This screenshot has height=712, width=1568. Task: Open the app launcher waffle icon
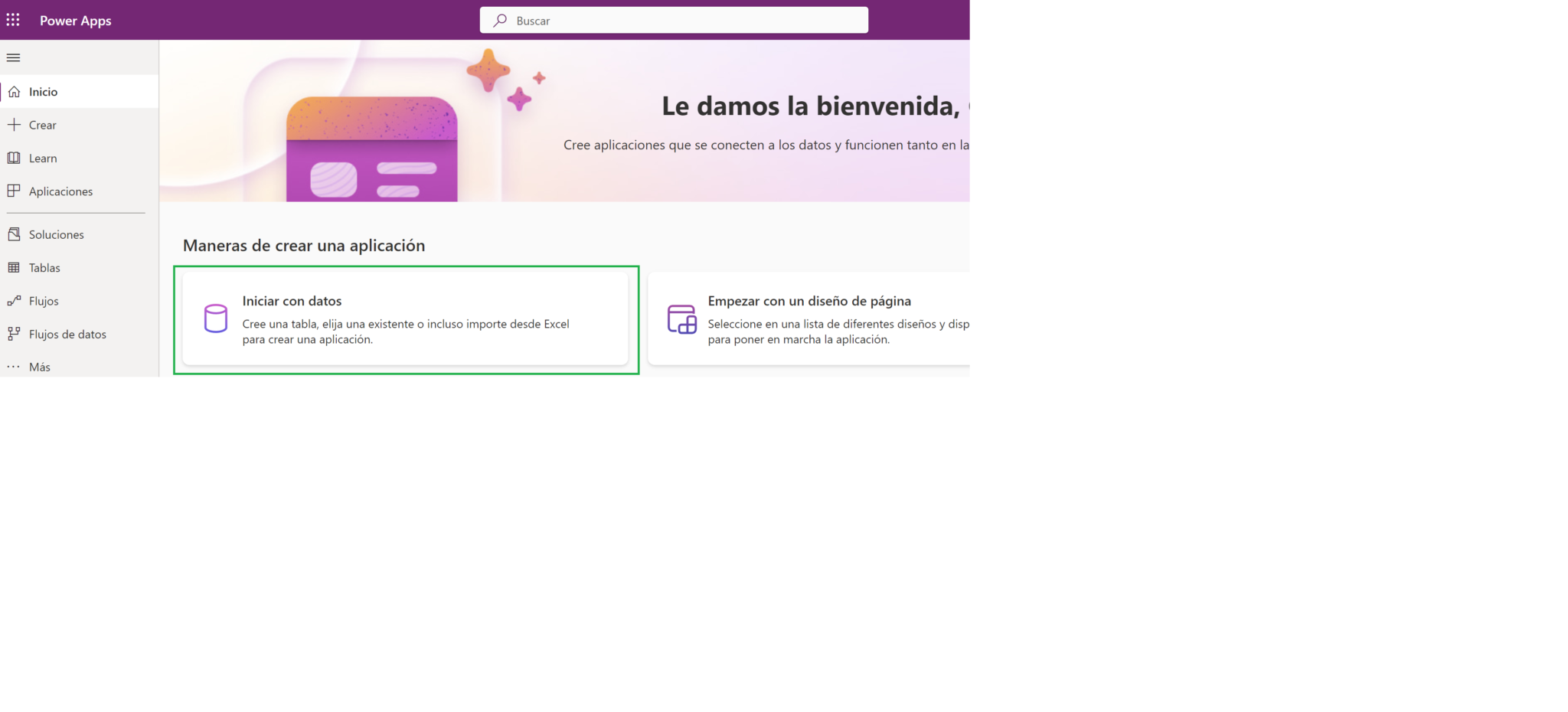[x=13, y=20]
